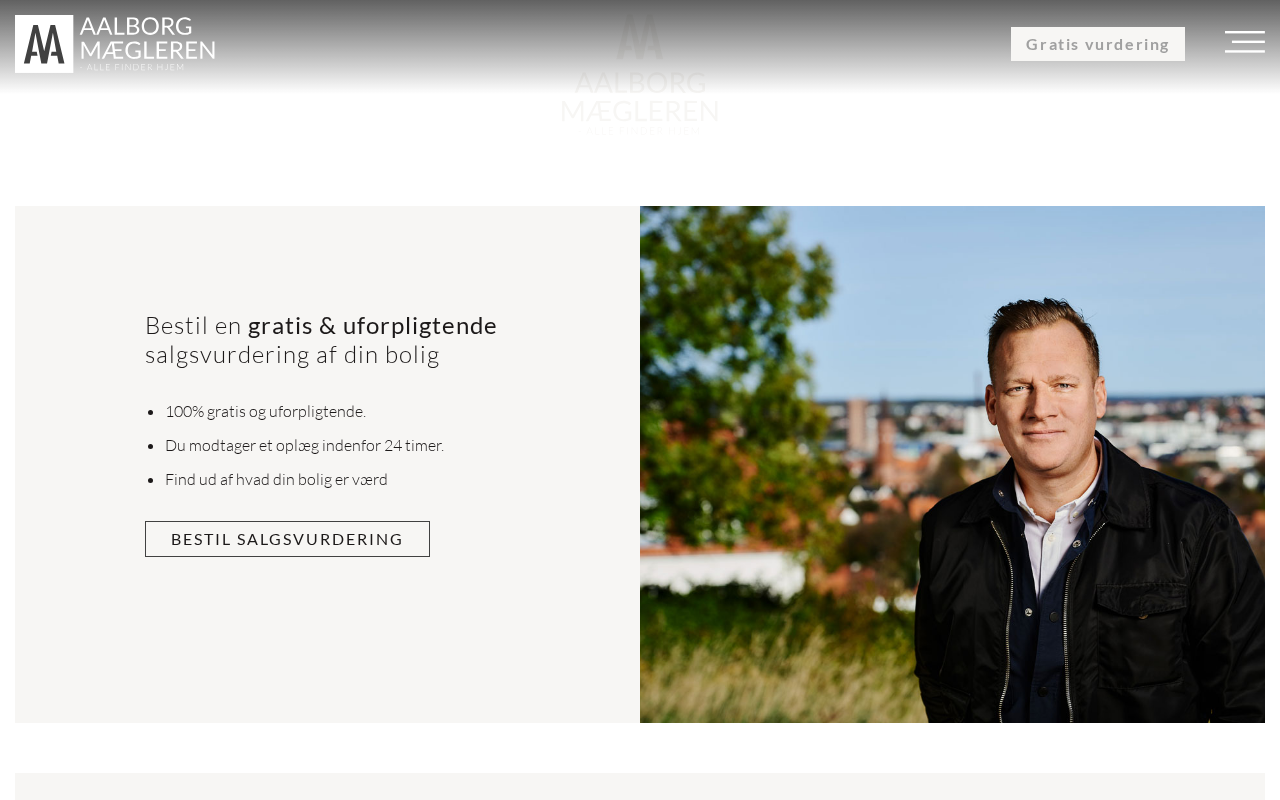Click the faded AA emblem watermark at center

click(639, 36)
